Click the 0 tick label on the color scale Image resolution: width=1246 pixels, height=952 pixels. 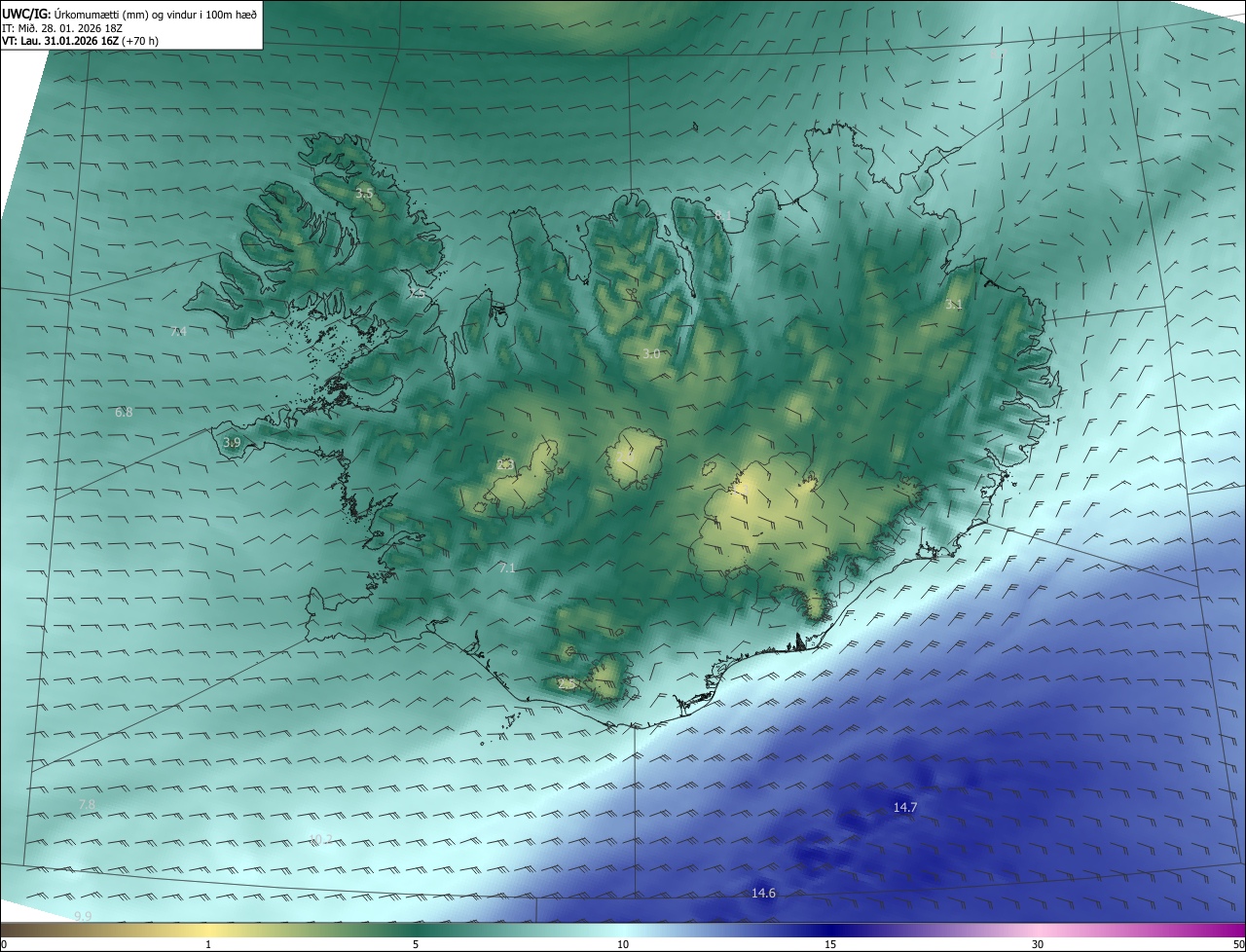pos(4,944)
